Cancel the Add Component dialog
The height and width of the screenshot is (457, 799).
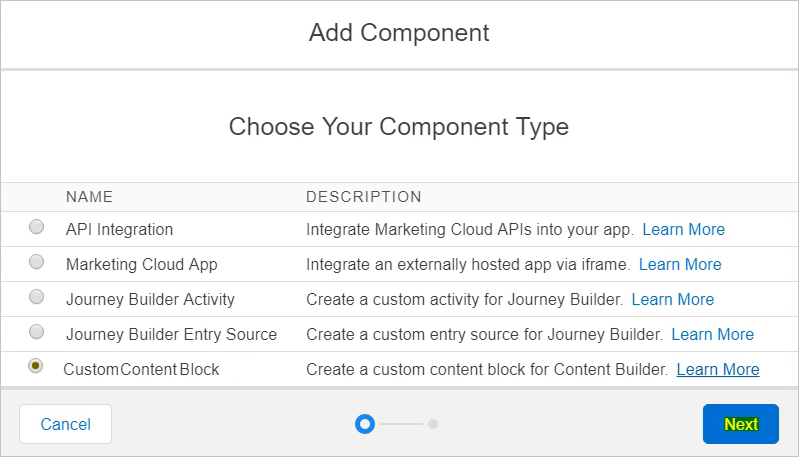click(66, 424)
